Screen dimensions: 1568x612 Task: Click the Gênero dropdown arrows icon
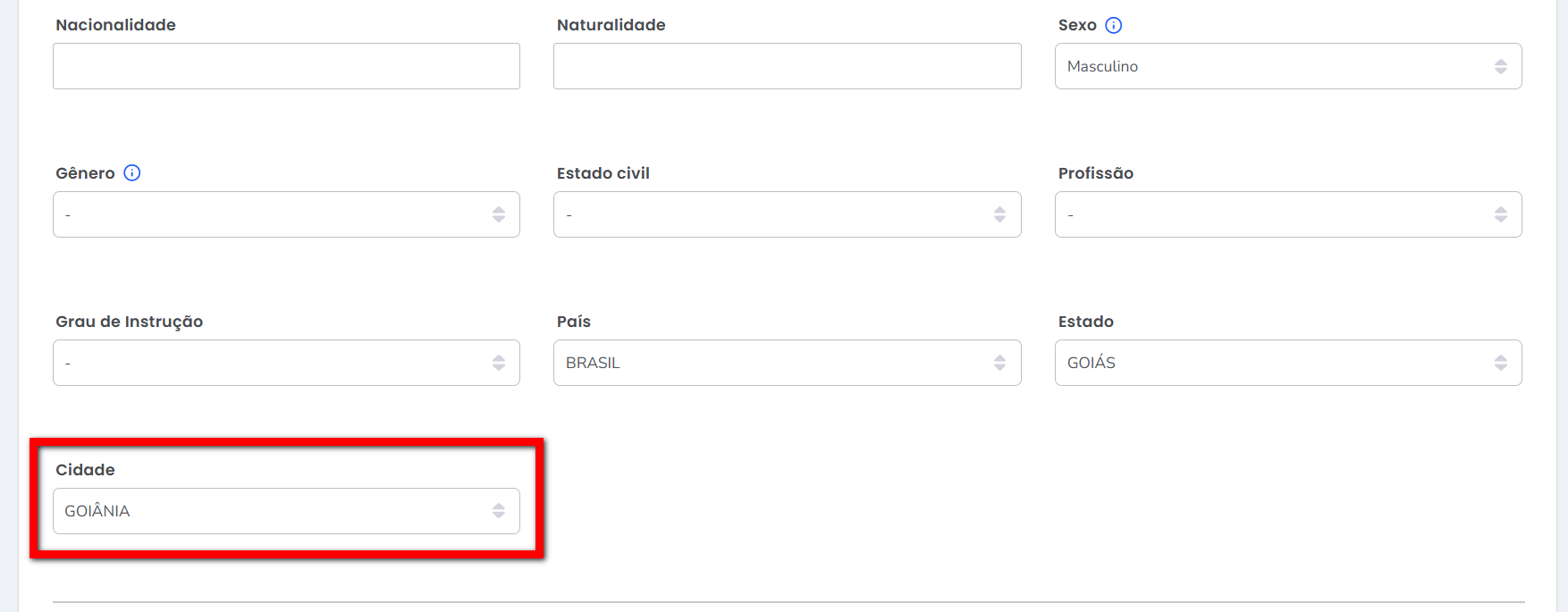(x=499, y=214)
